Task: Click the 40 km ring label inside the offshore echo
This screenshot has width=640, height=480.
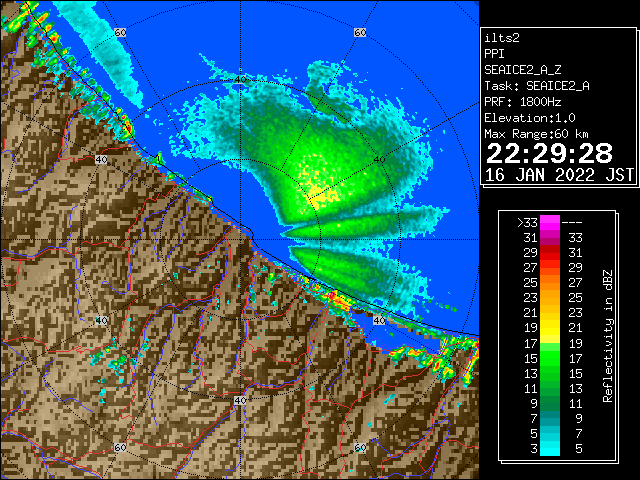Action: (379, 159)
